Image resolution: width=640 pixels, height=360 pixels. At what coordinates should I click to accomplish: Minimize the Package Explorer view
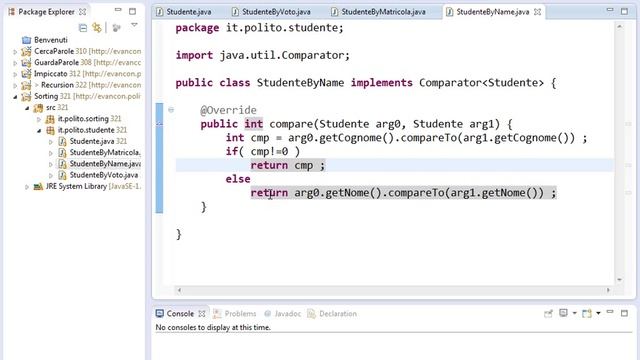coord(118,10)
